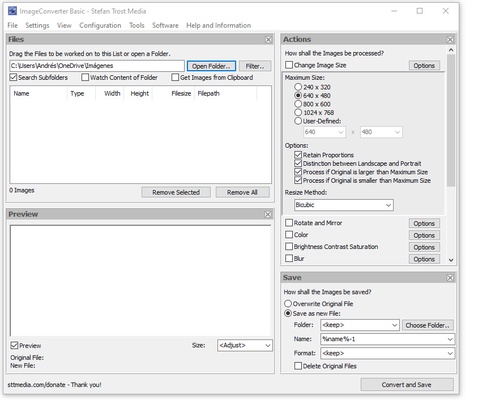Click the Actions panel vertical scrollbar thumb

point(451,121)
